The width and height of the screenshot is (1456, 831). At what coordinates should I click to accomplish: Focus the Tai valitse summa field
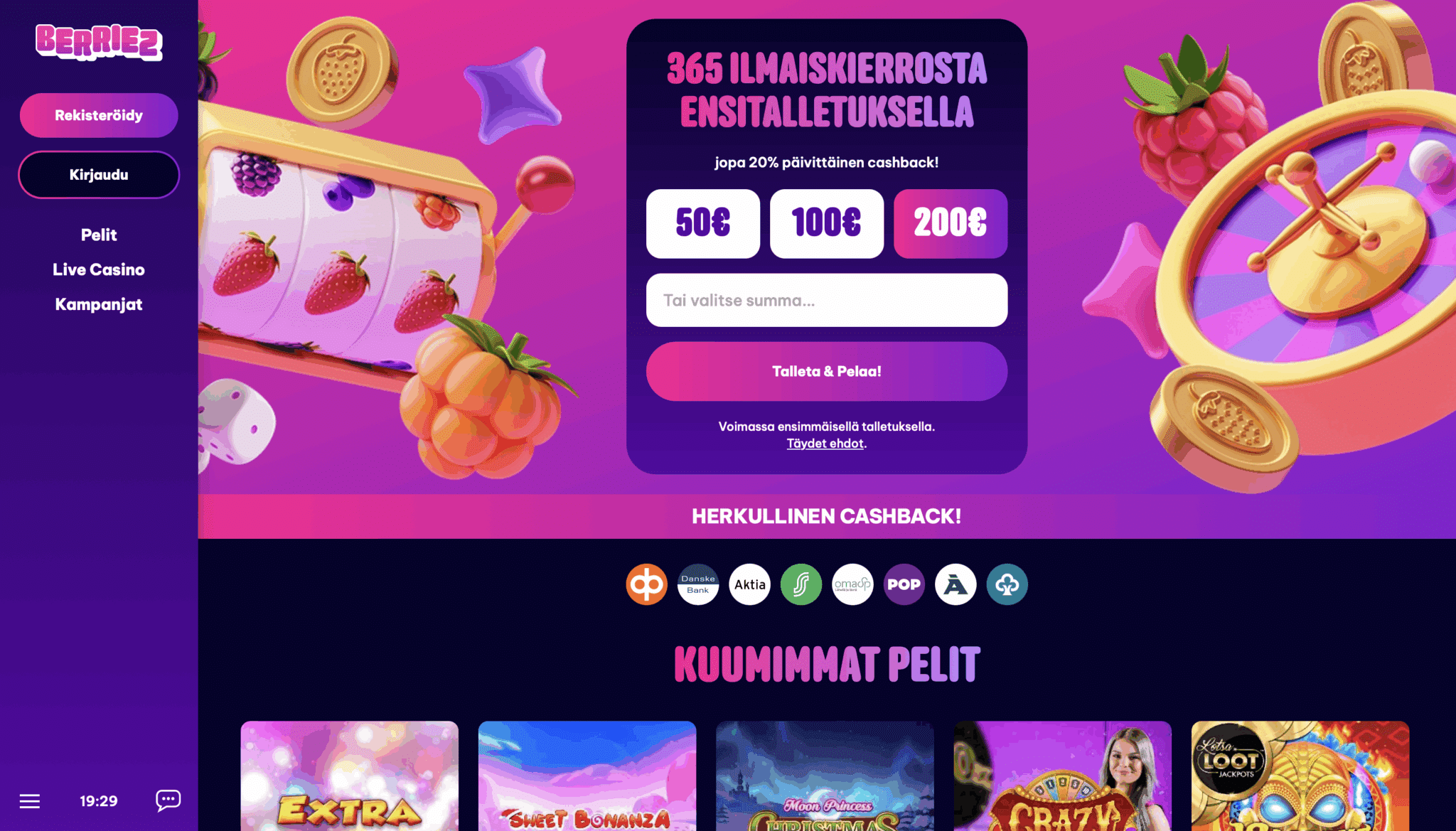pyautogui.click(x=827, y=300)
